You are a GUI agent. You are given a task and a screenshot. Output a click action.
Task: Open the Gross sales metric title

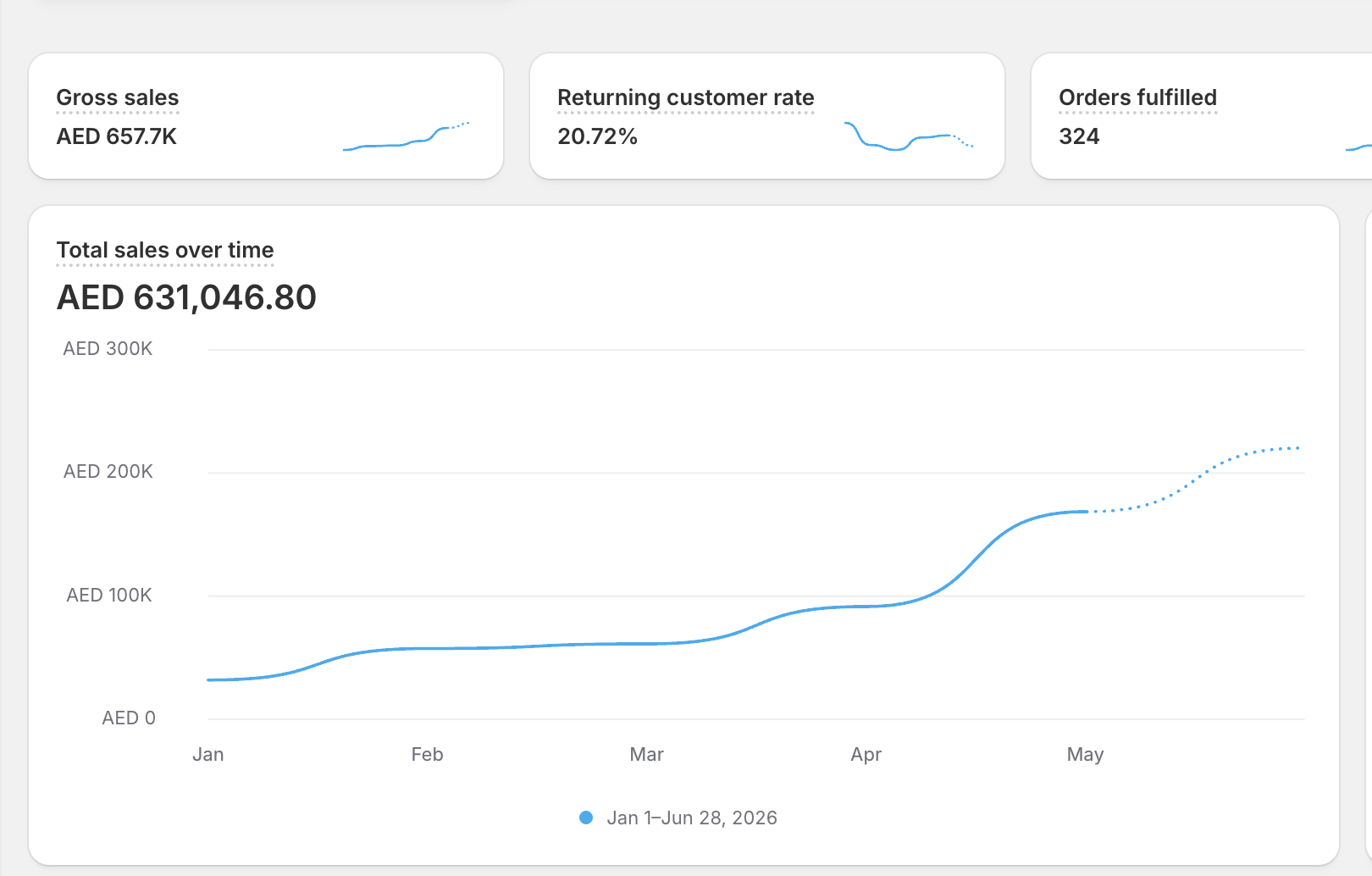point(118,97)
